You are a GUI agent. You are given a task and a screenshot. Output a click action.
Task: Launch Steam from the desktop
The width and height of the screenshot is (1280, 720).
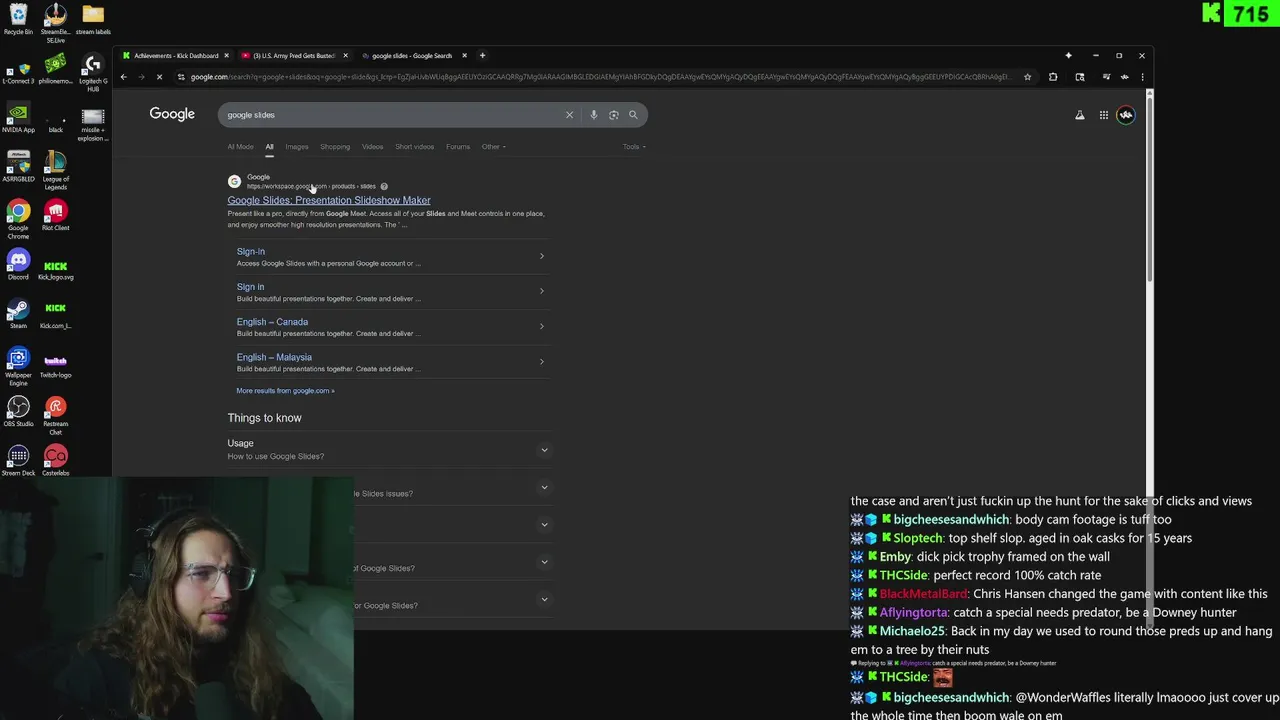pyautogui.click(x=18, y=313)
